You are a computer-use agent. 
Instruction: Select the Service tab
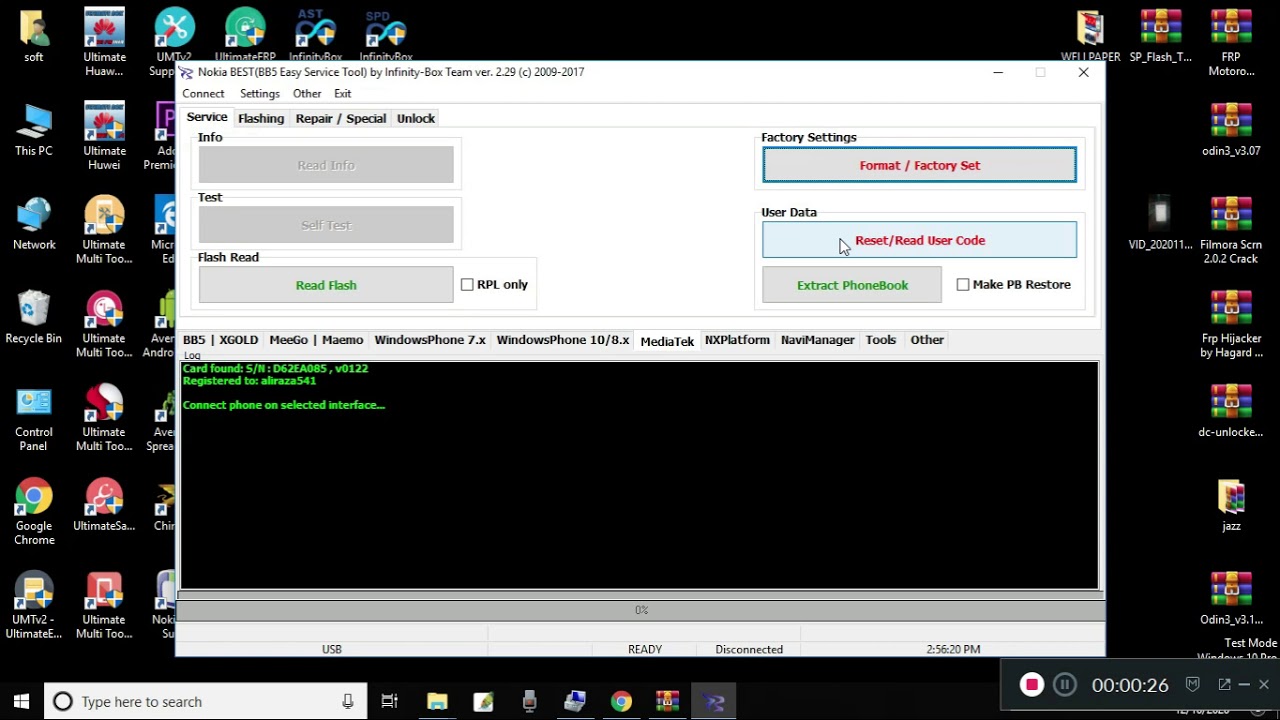[207, 117]
